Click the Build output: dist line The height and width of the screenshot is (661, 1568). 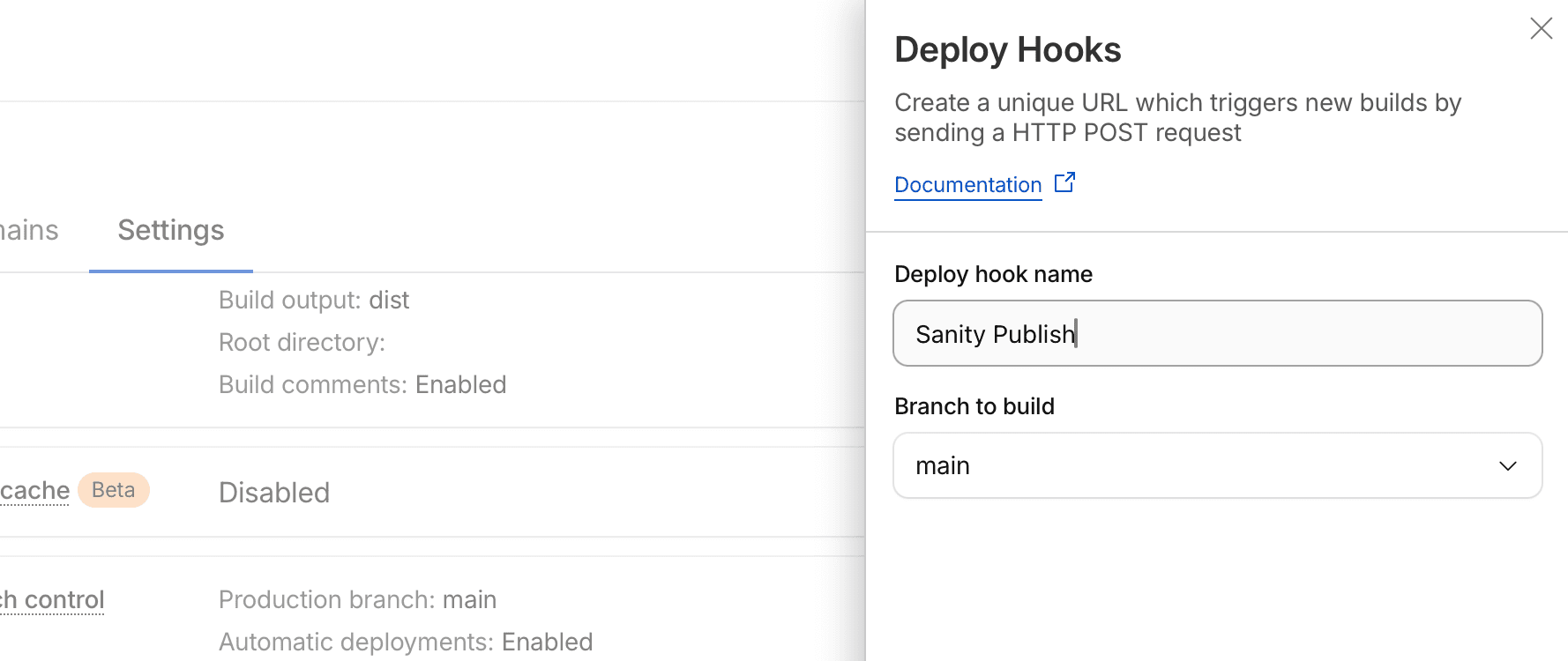[x=314, y=301]
